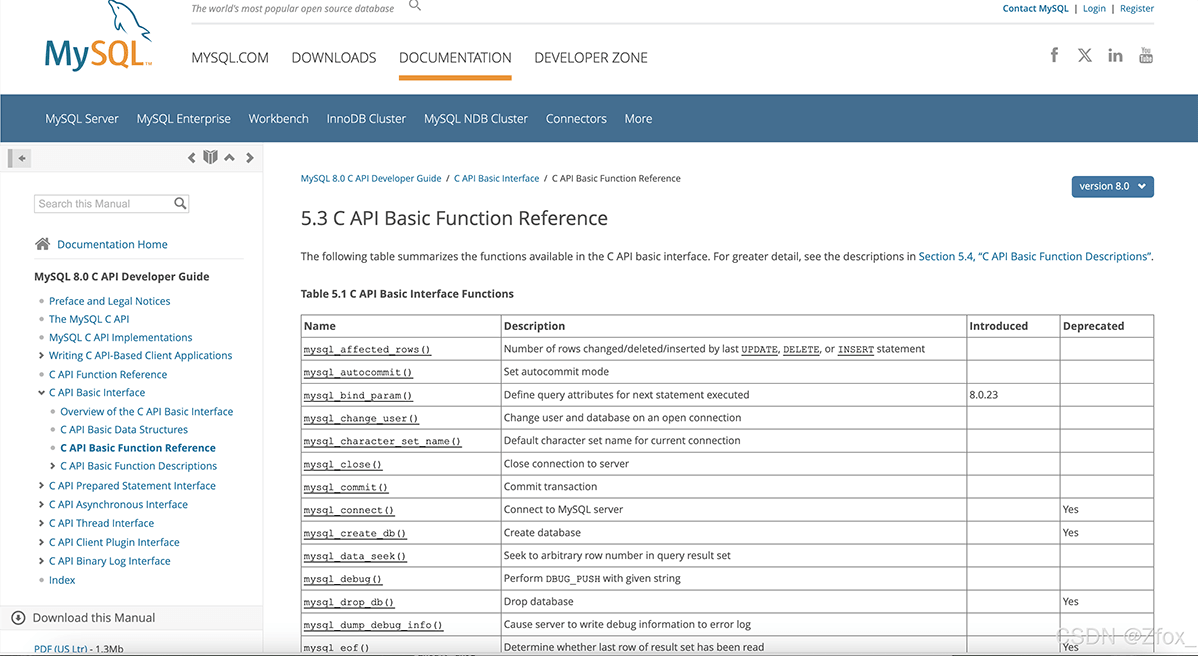Open Documentation Home link
The width and height of the screenshot is (1198, 656).
[112, 244]
